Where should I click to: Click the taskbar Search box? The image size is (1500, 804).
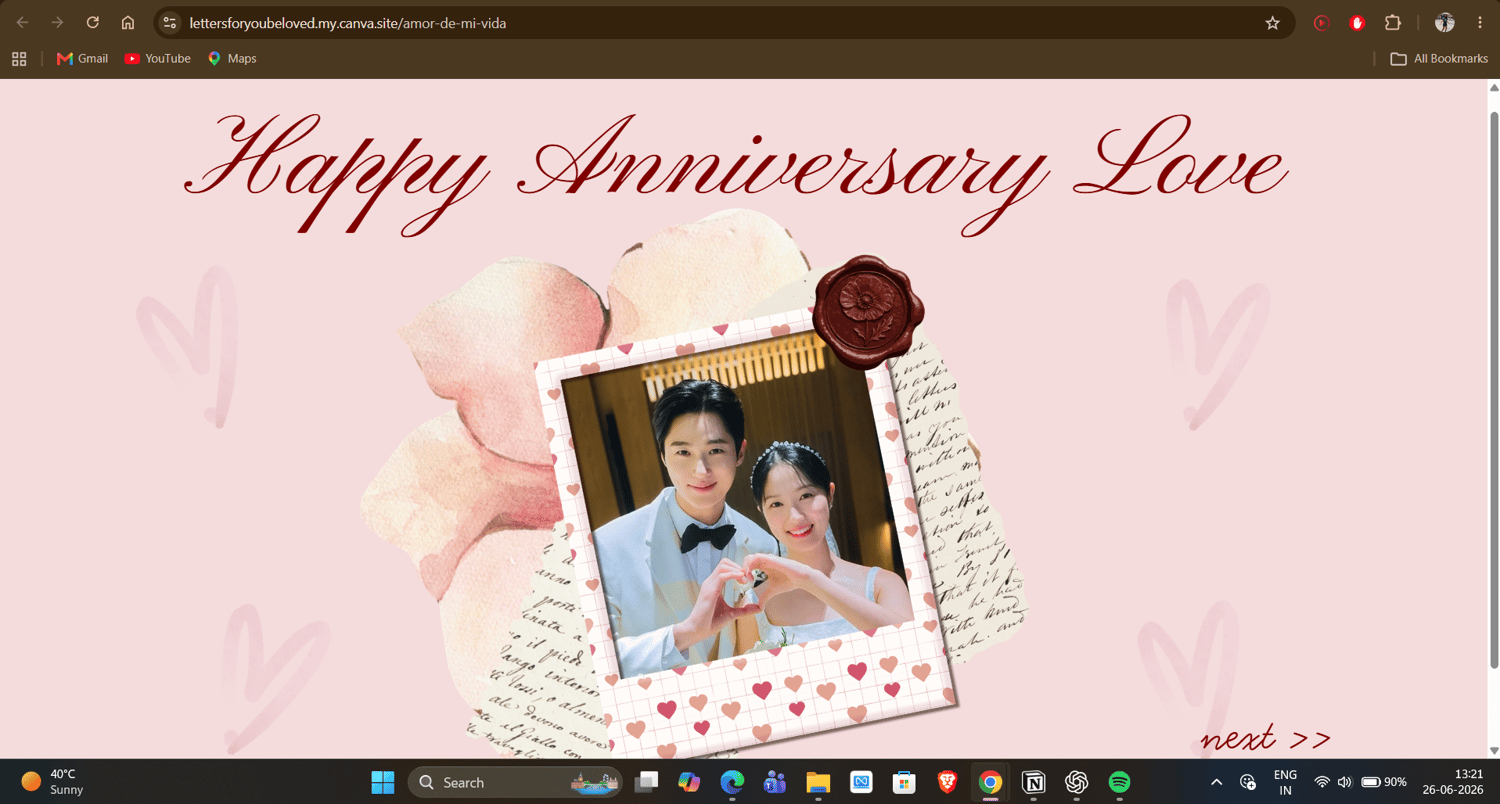pos(515,782)
